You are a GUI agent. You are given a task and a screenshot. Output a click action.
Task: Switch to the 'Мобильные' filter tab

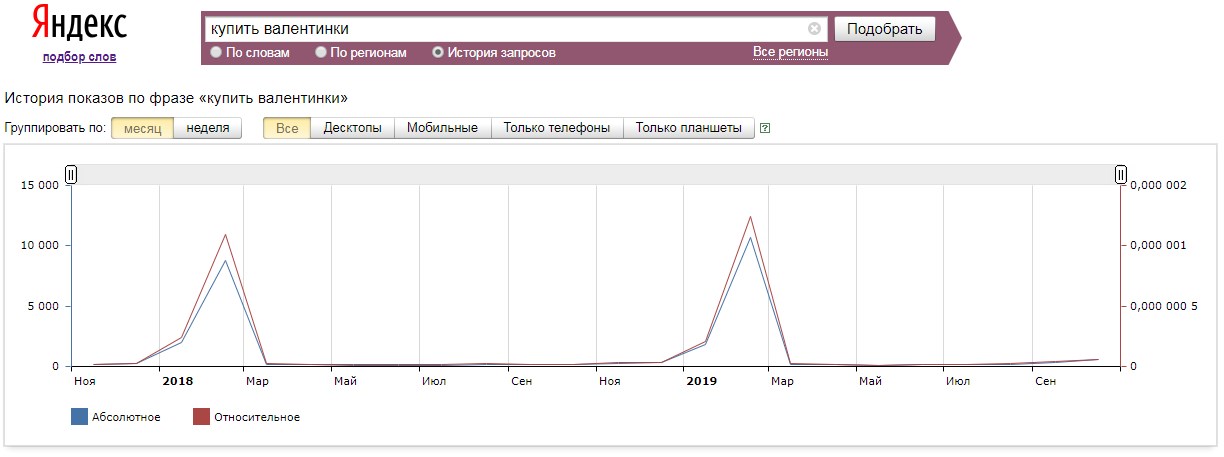[x=442, y=128]
